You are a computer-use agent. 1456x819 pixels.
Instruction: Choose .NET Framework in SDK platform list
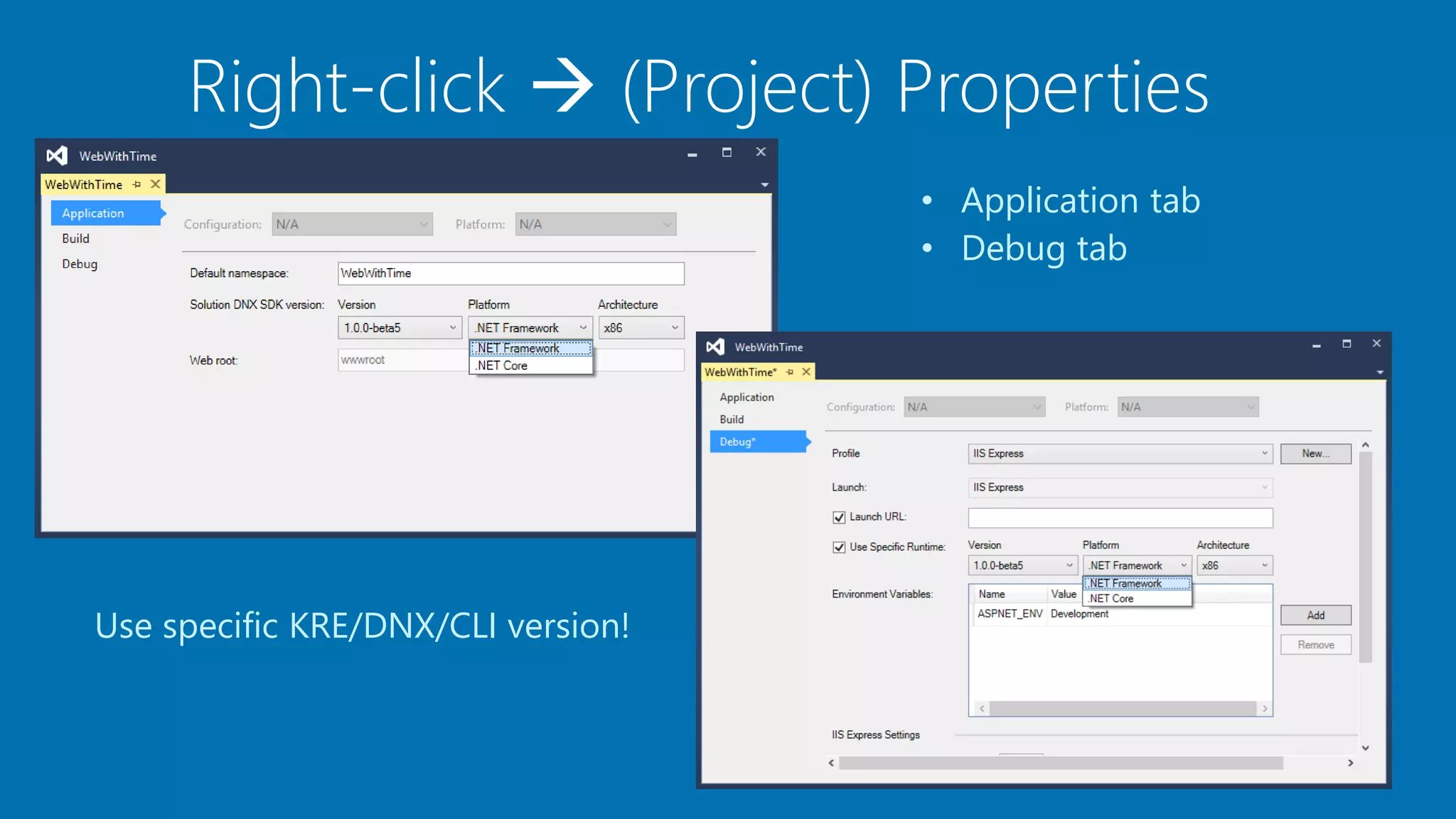tap(530, 348)
